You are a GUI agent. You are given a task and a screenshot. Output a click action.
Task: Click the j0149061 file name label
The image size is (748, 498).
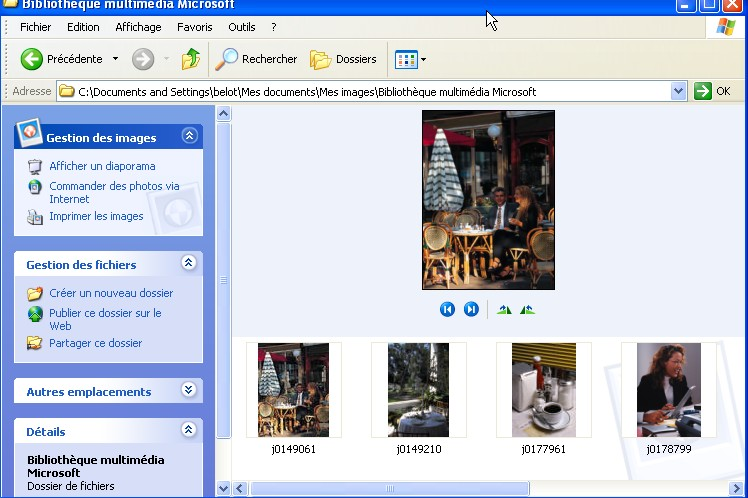point(293,449)
